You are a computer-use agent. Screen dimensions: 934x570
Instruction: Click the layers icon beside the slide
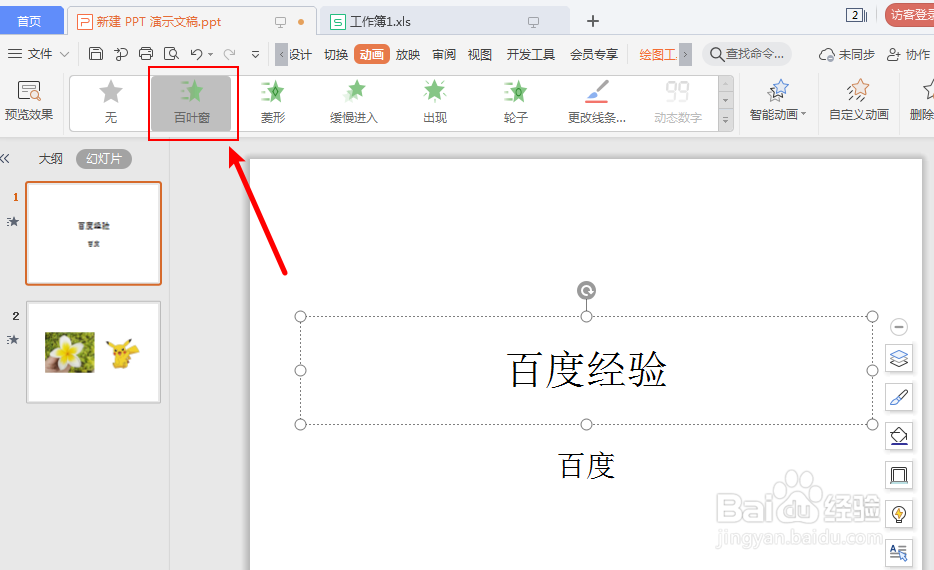point(899,359)
